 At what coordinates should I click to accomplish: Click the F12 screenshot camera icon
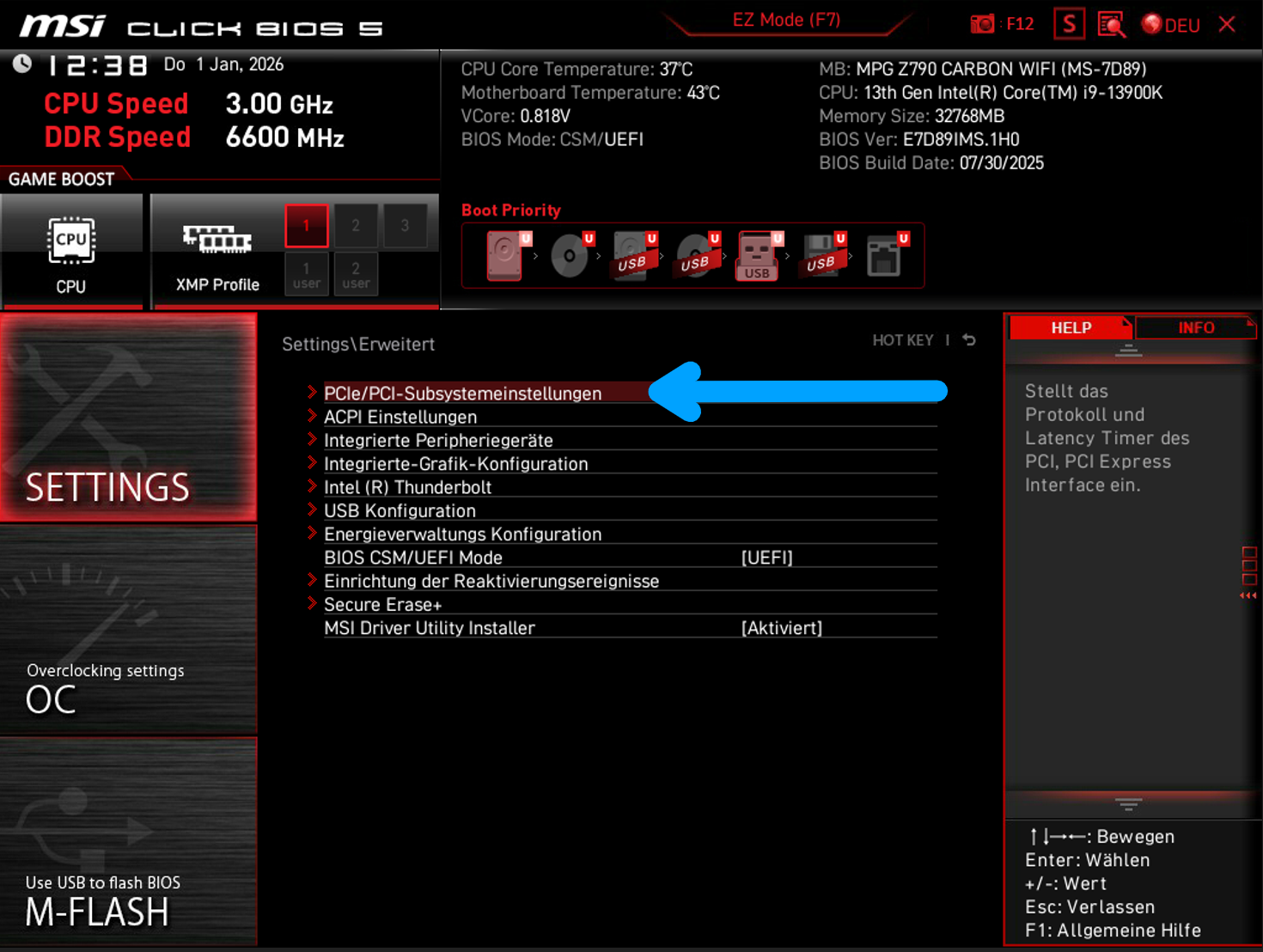click(x=982, y=24)
